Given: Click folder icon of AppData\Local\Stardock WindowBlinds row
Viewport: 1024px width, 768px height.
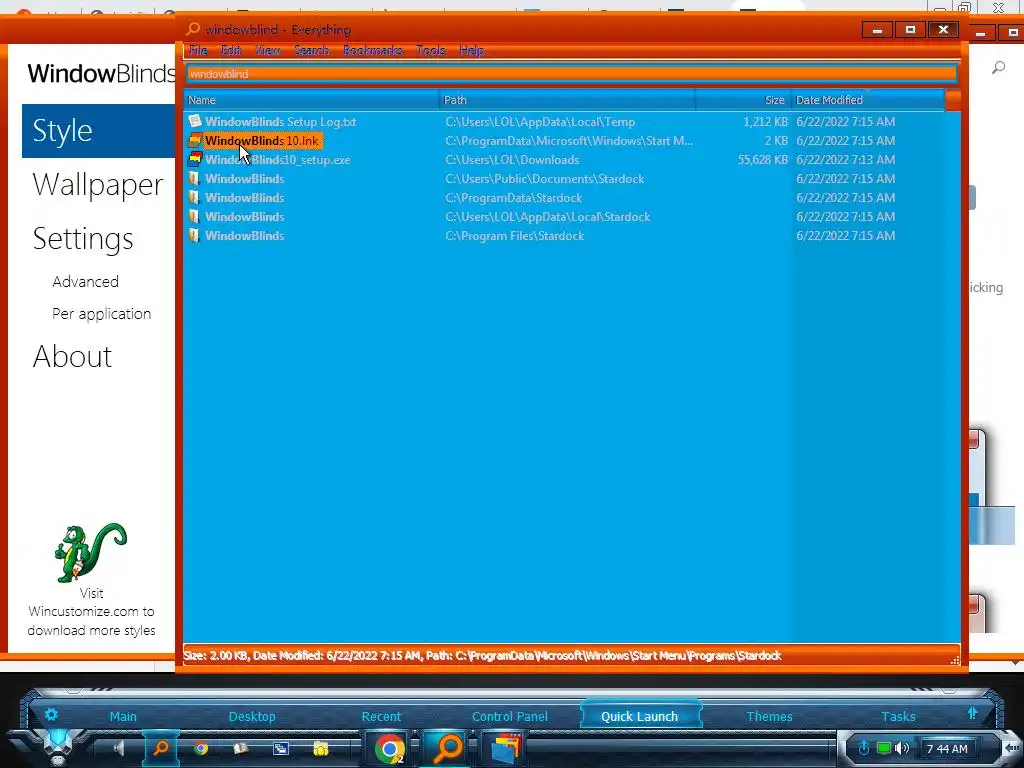Looking at the screenshot, I should (x=194, y=216).
